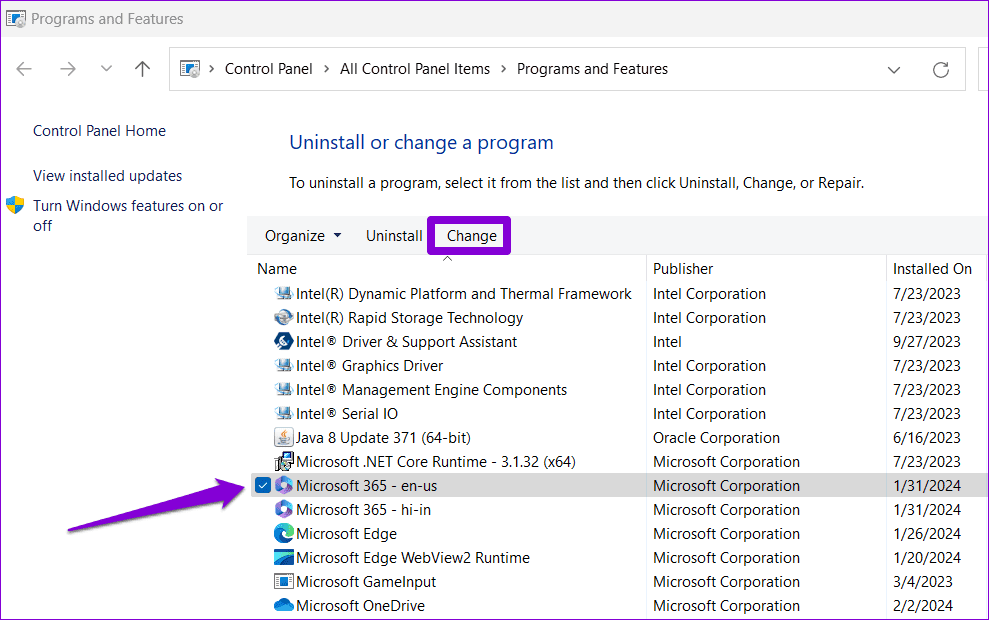The width and height of the screenshot is (989, 620).
Task: Click All Control Panel Items breadcrumb
Action: pos(415,69)
